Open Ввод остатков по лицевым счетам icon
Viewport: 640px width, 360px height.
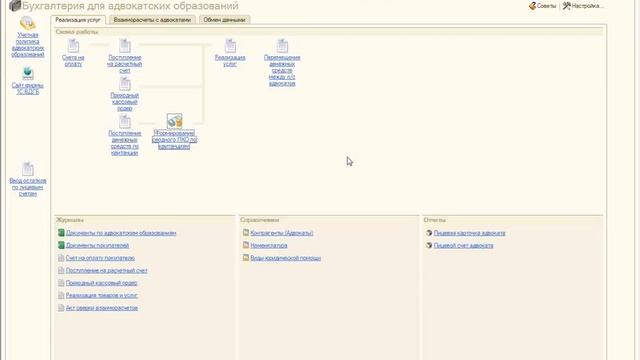[28, 169]
